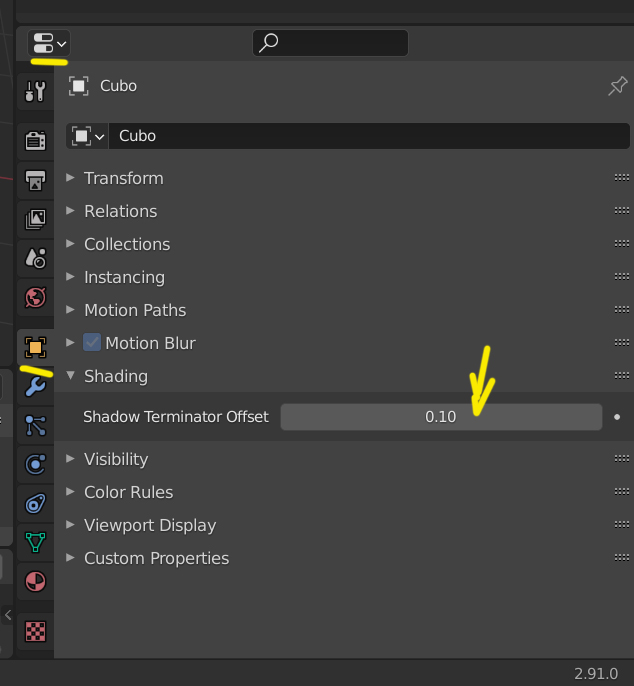Open the Scene properties tab
This screenshot has height=686, width=634.
click(36, 258)
